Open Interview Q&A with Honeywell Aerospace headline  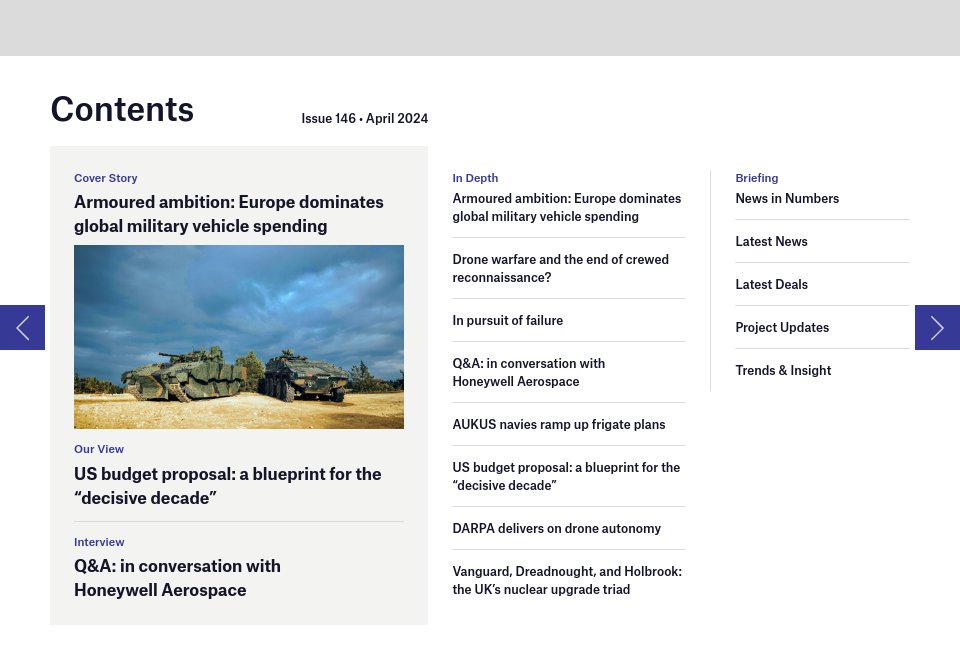click(177, 578)
